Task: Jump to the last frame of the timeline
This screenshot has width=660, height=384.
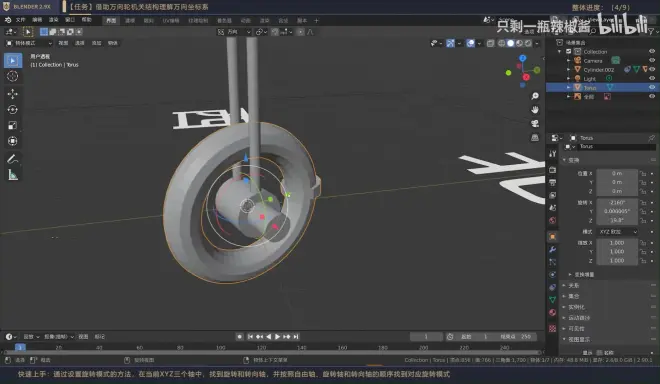Action: pos(296,336)
